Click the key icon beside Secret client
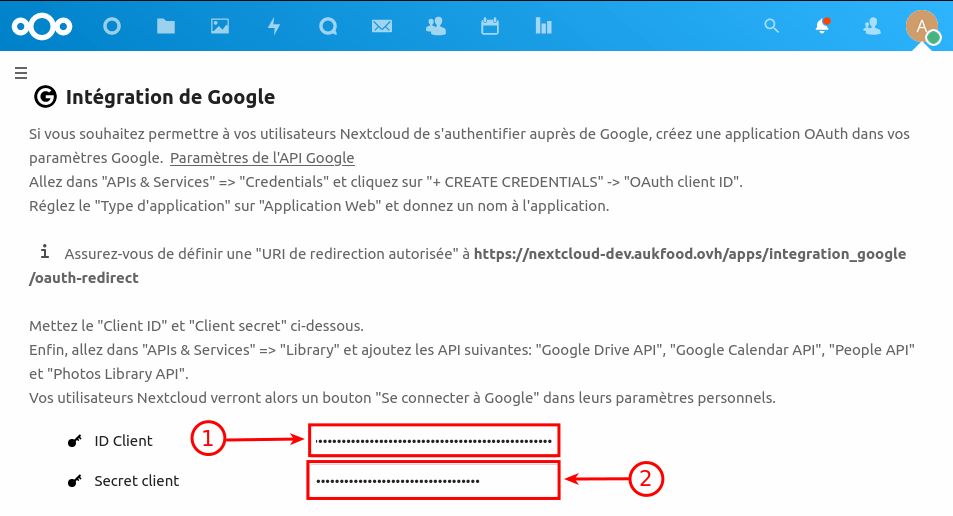 [x=74, y=481]
